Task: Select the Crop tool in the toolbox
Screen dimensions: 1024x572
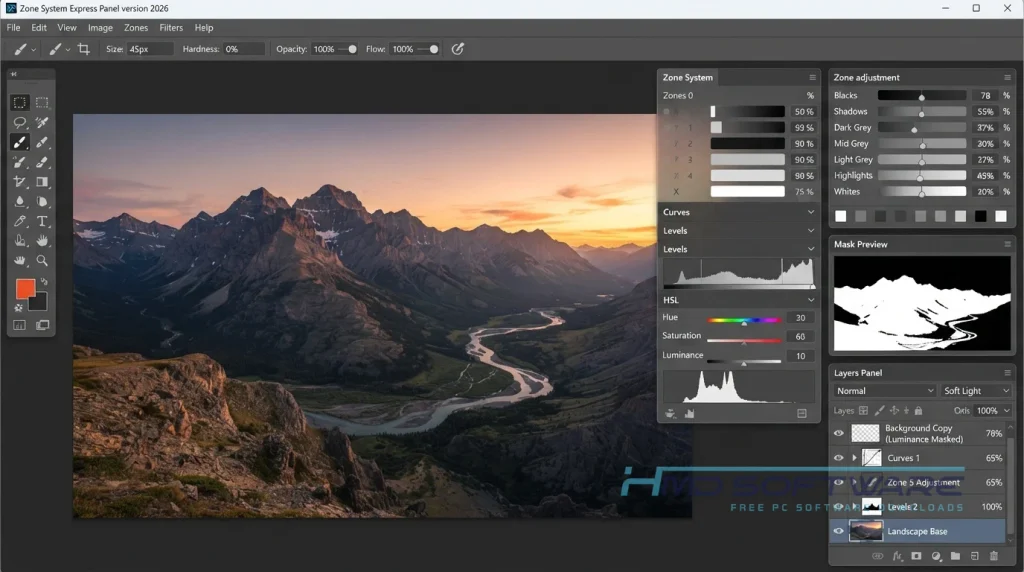Action: [x=20, y=182]
